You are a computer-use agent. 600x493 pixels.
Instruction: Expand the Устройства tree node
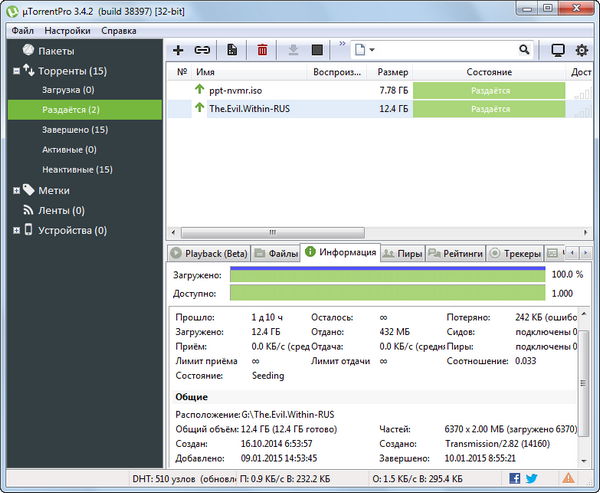coord(17,230)
